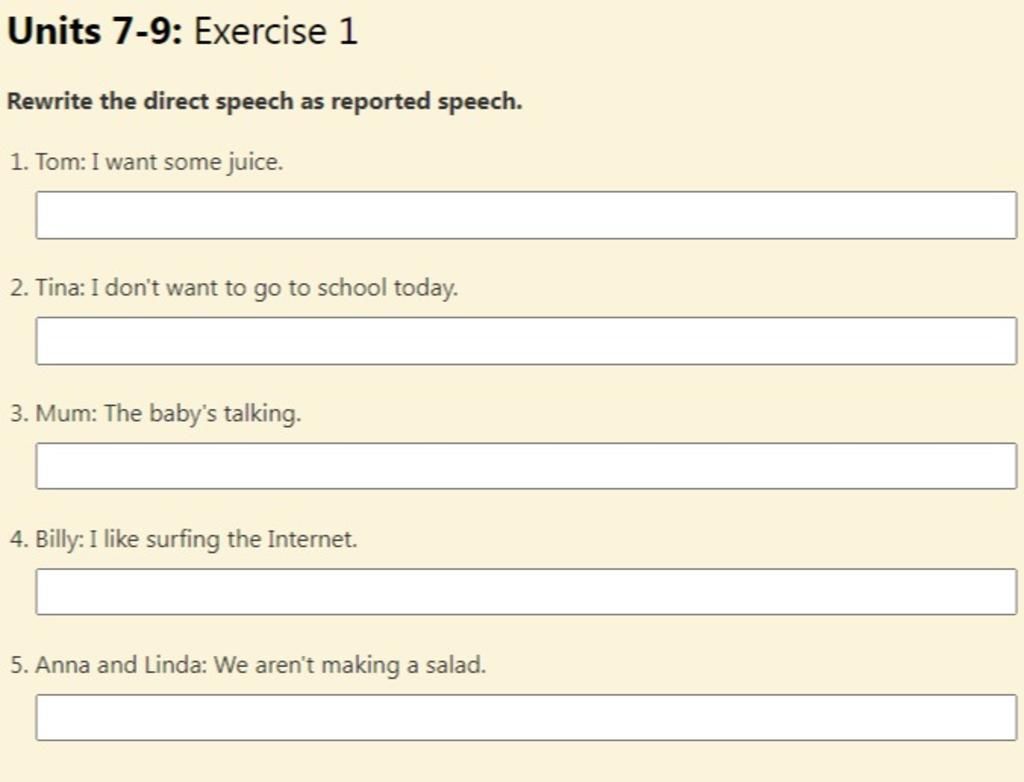Click the speaker label 'Anna and Linda:'
The height and width of the screenshot is (782, 1024).
point(121,664)
